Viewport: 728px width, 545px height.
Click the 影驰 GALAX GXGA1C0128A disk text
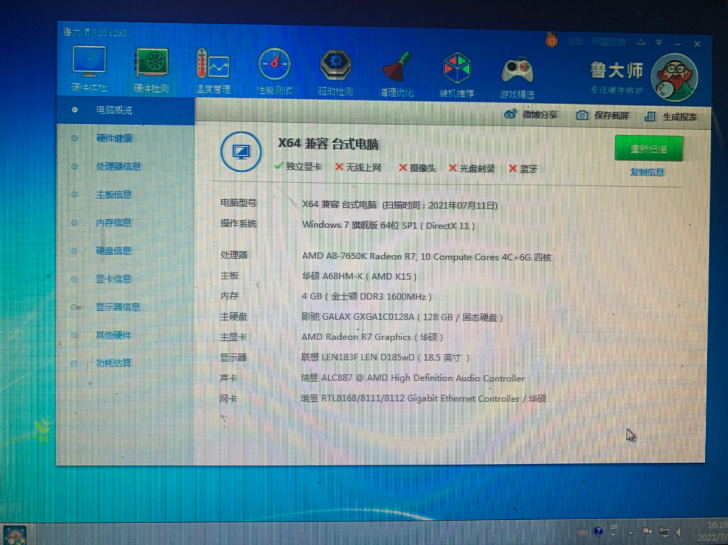402,317
